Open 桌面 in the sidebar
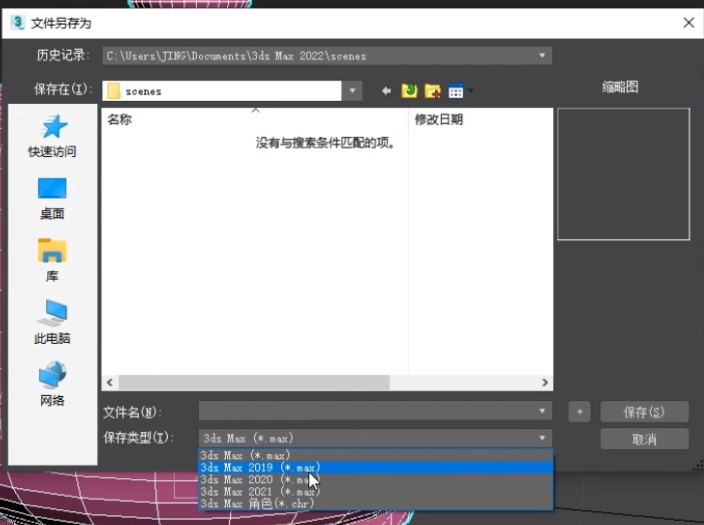The image size is (704, 525). click(52, 199)
